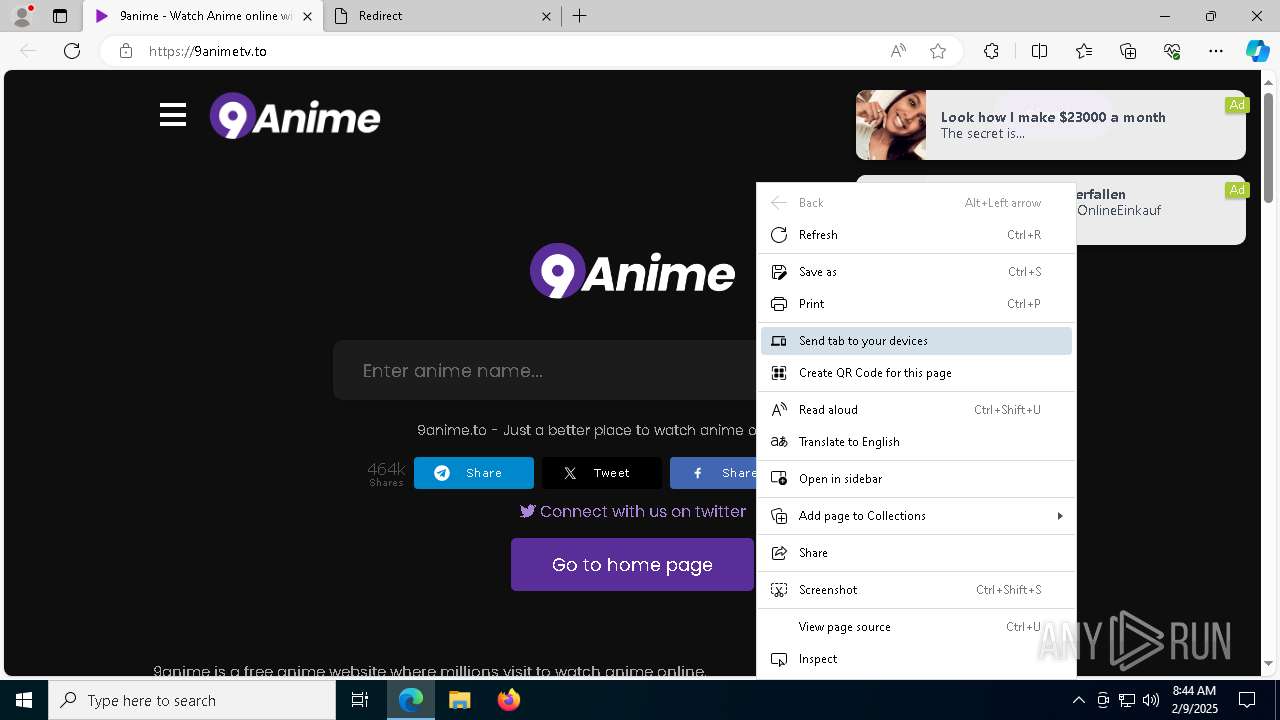The height and width of the screenshot is (720, 1280).
Task: Choose Translate to English
Action: coord(916,442)
